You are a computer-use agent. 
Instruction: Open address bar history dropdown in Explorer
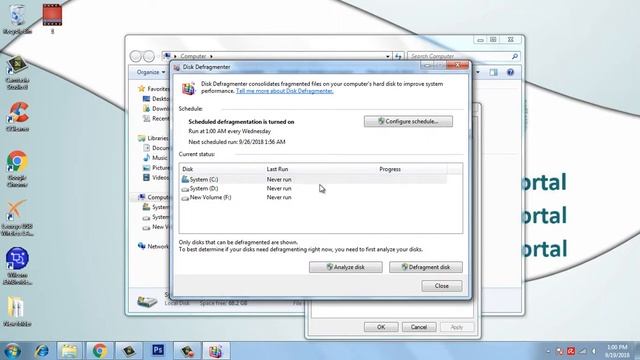[387, 56]
